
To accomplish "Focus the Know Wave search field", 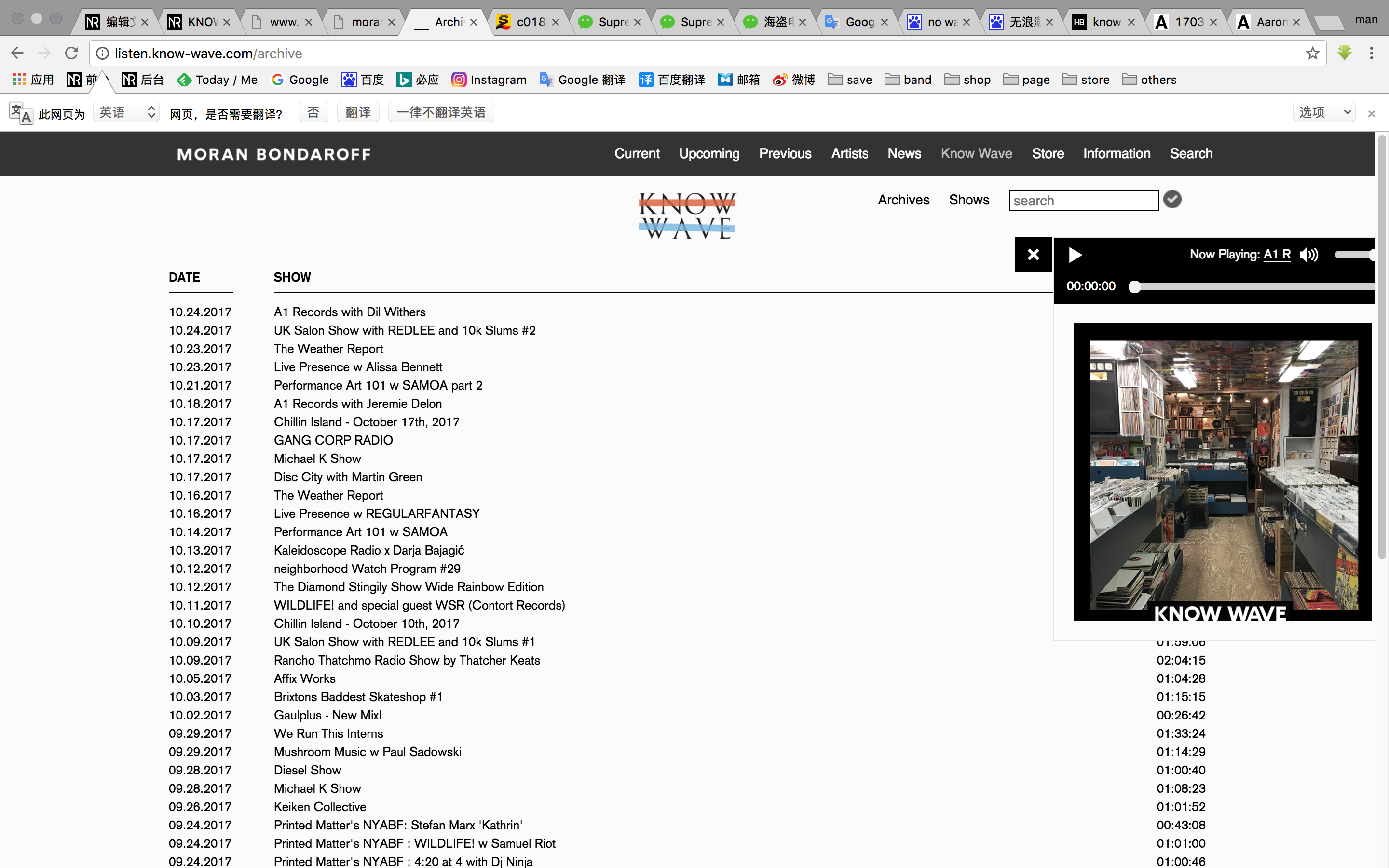I will coord(1083,201).
